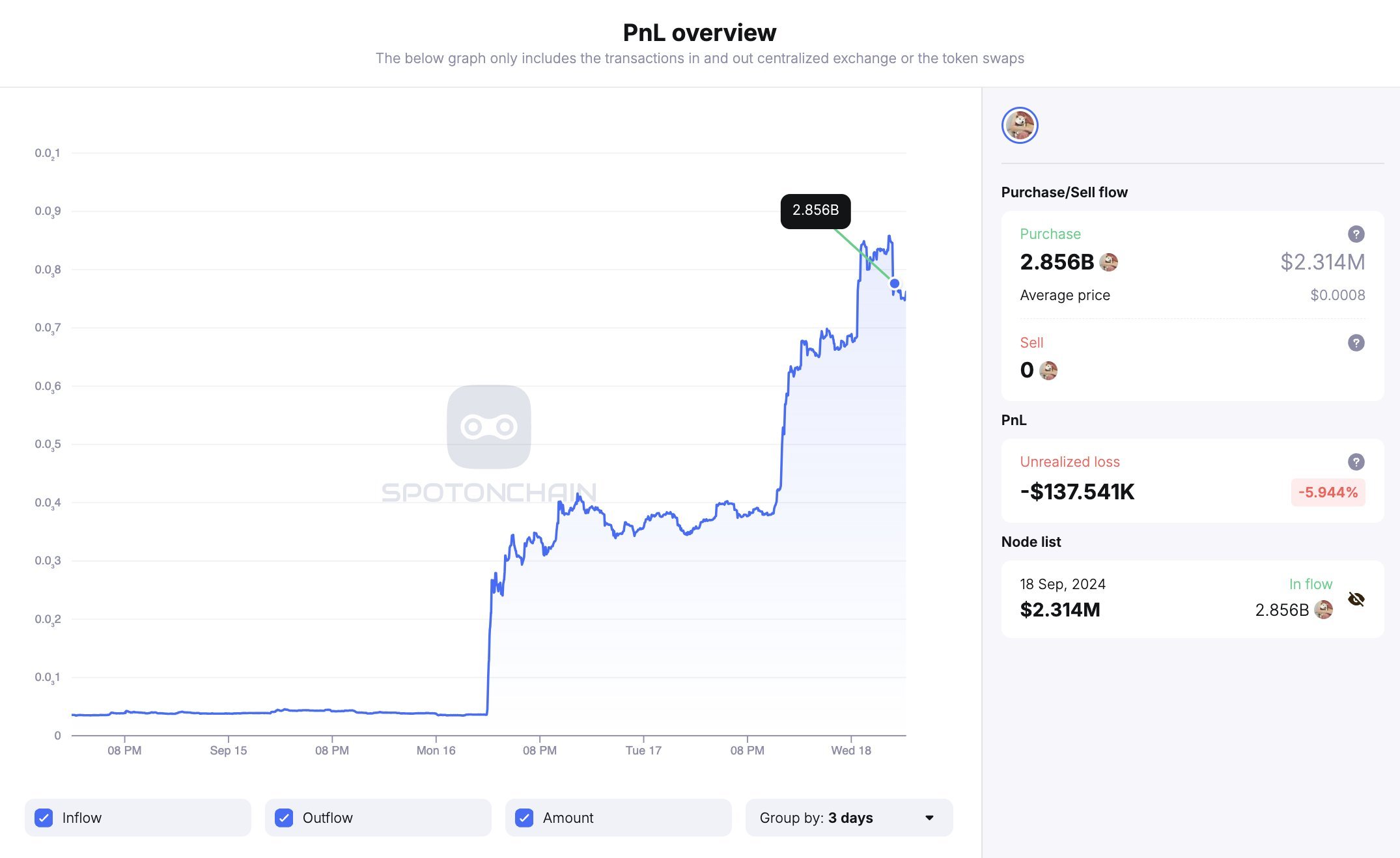Click the Spotonchain watermark logo on chart
Screen dimensions: 1400x858
point(489,427)
